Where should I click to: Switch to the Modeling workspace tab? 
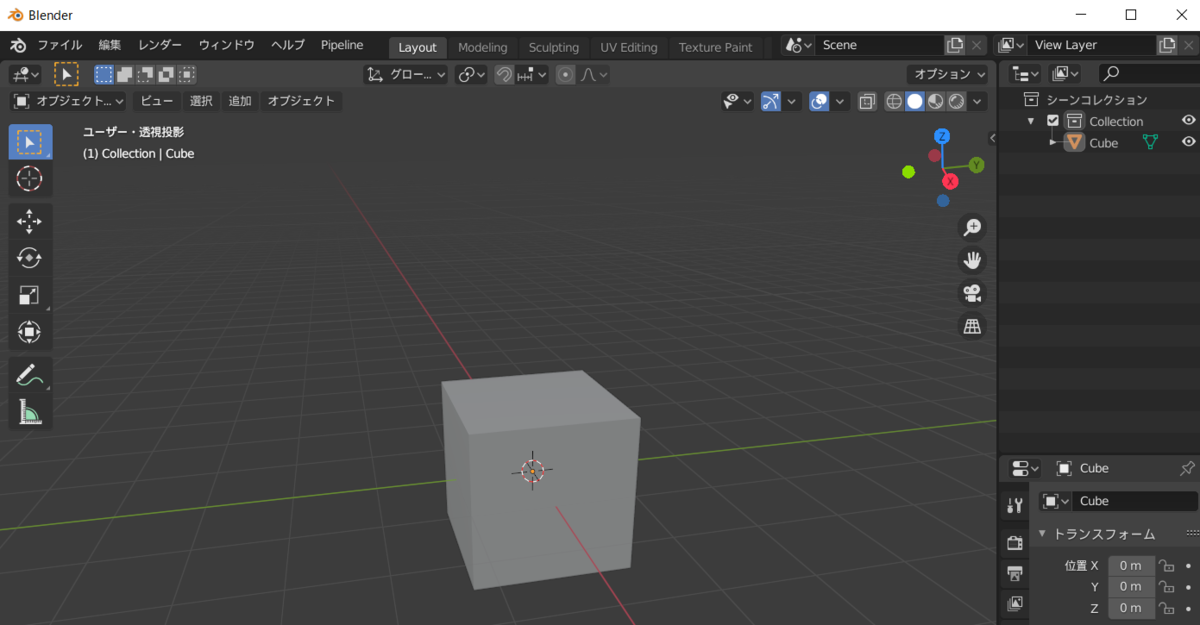tap(483, 47)
